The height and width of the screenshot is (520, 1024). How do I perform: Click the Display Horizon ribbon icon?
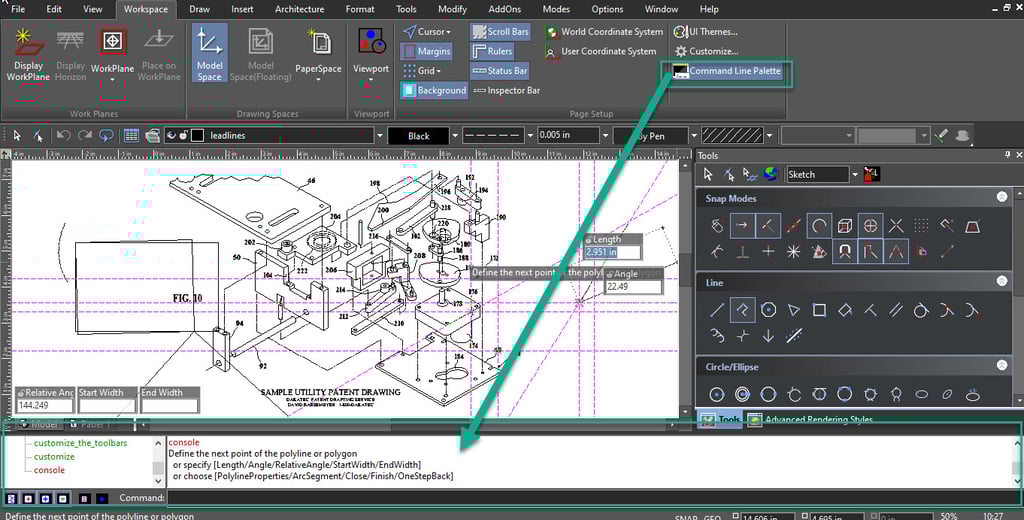click(71, 55)
